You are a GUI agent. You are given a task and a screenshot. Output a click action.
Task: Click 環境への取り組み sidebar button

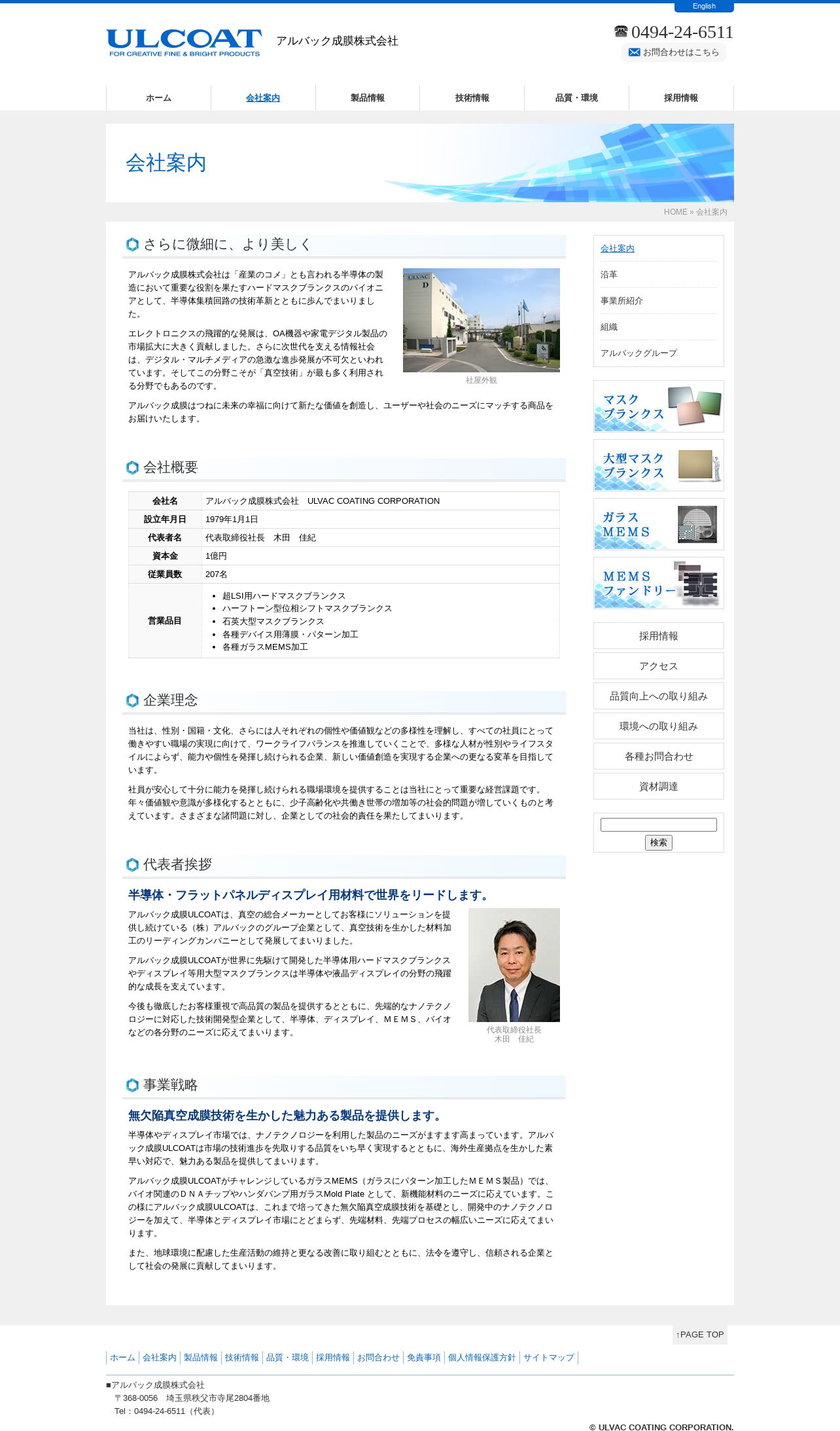point(659,726)
